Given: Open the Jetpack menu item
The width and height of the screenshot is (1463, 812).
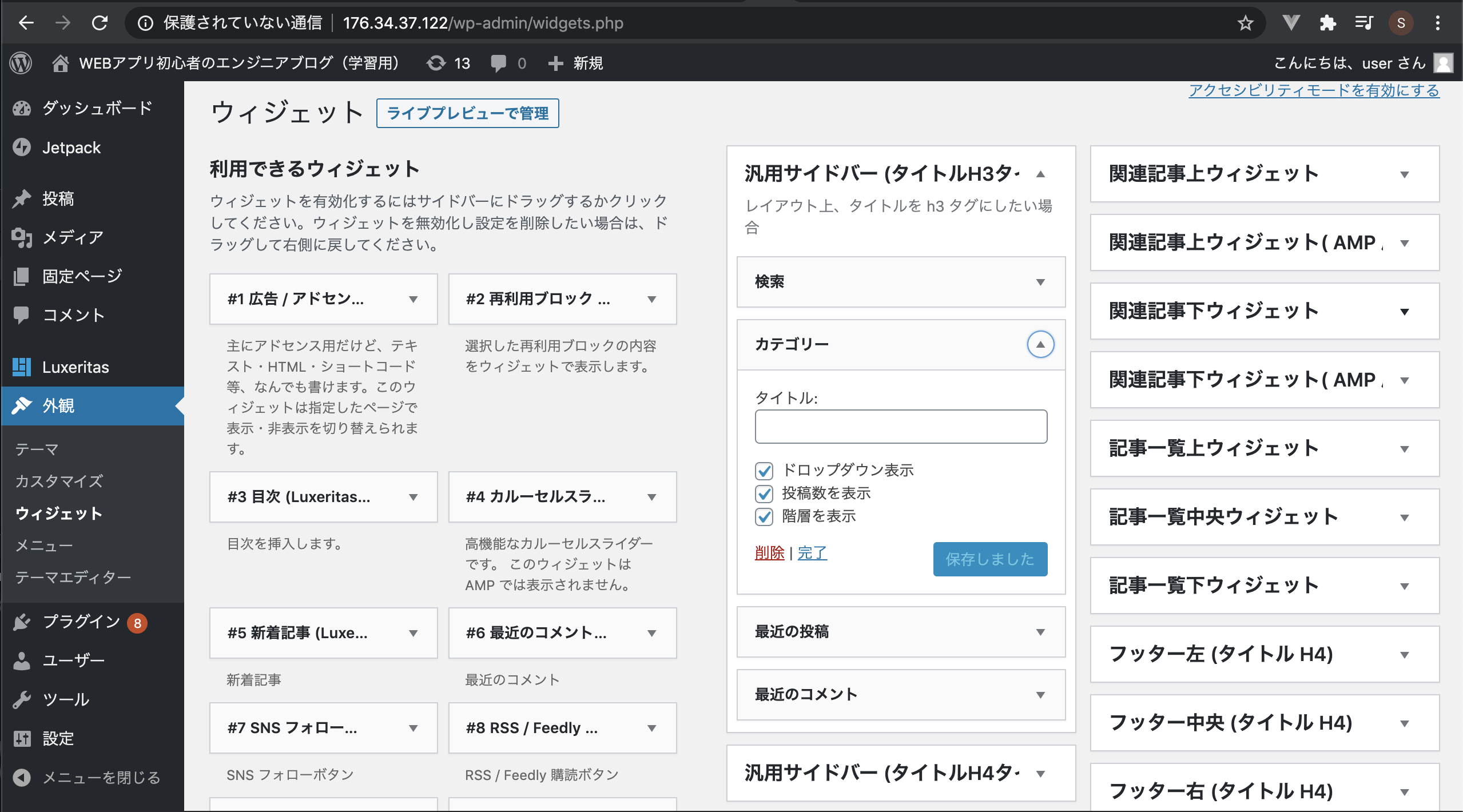Looking at the screenshot, I should [93, 148].
